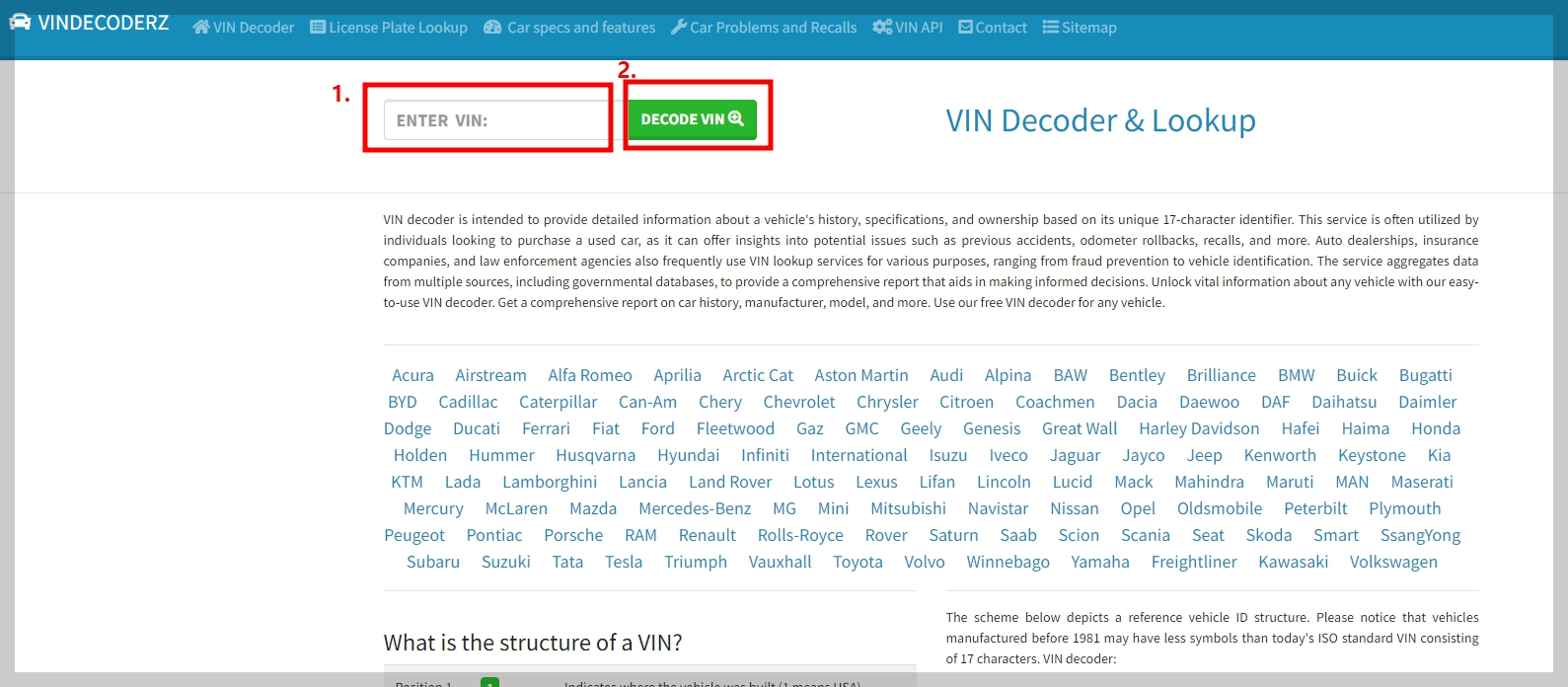Open the Mitsubishi brand link
The image size is (1568, 687).
[908, 508]
